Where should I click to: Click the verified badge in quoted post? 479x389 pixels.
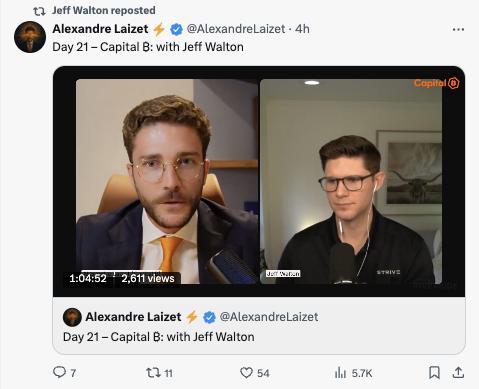[209, 317]
